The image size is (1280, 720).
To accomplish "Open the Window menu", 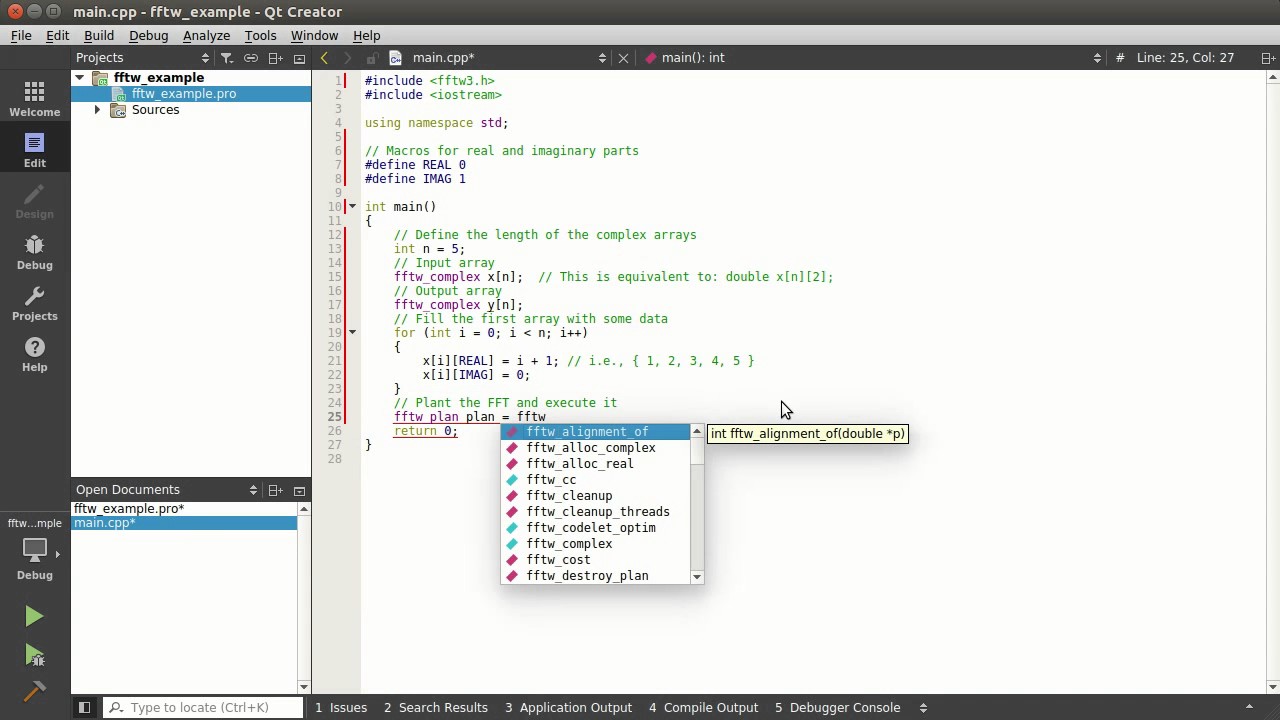I will point(314,36).
